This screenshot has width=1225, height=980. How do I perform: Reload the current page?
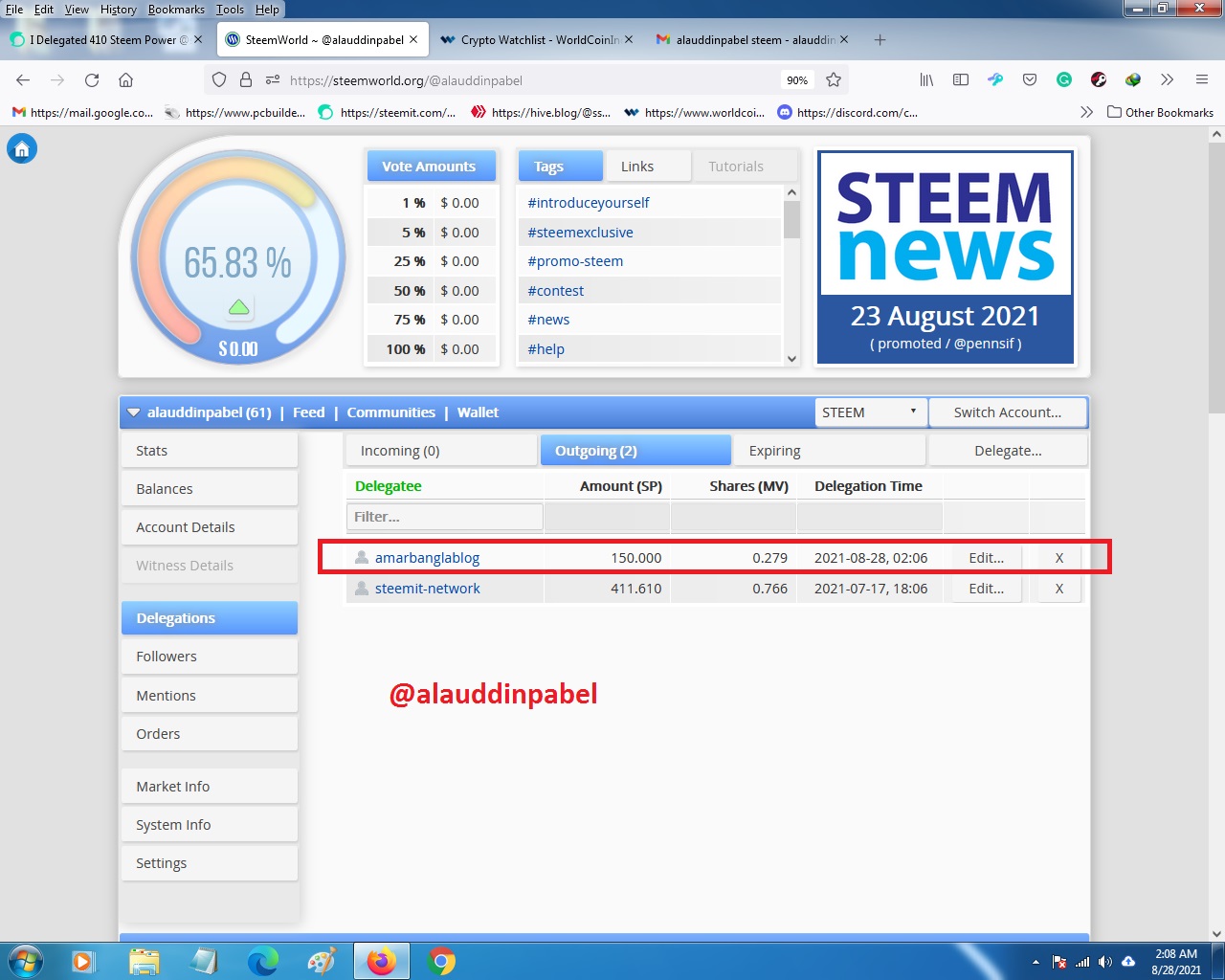92,80
